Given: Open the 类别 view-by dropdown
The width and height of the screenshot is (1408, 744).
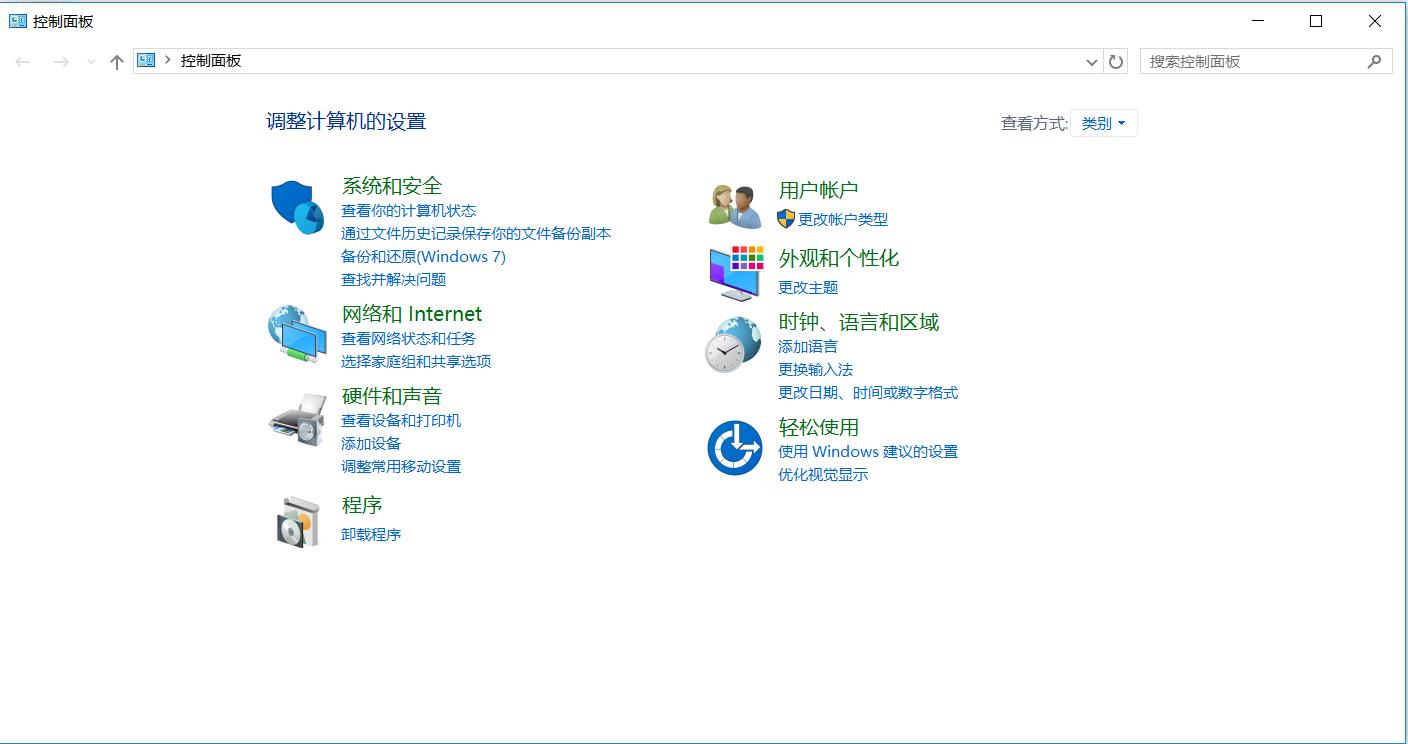Looking at the screenshot, I should pos(1104,122).
